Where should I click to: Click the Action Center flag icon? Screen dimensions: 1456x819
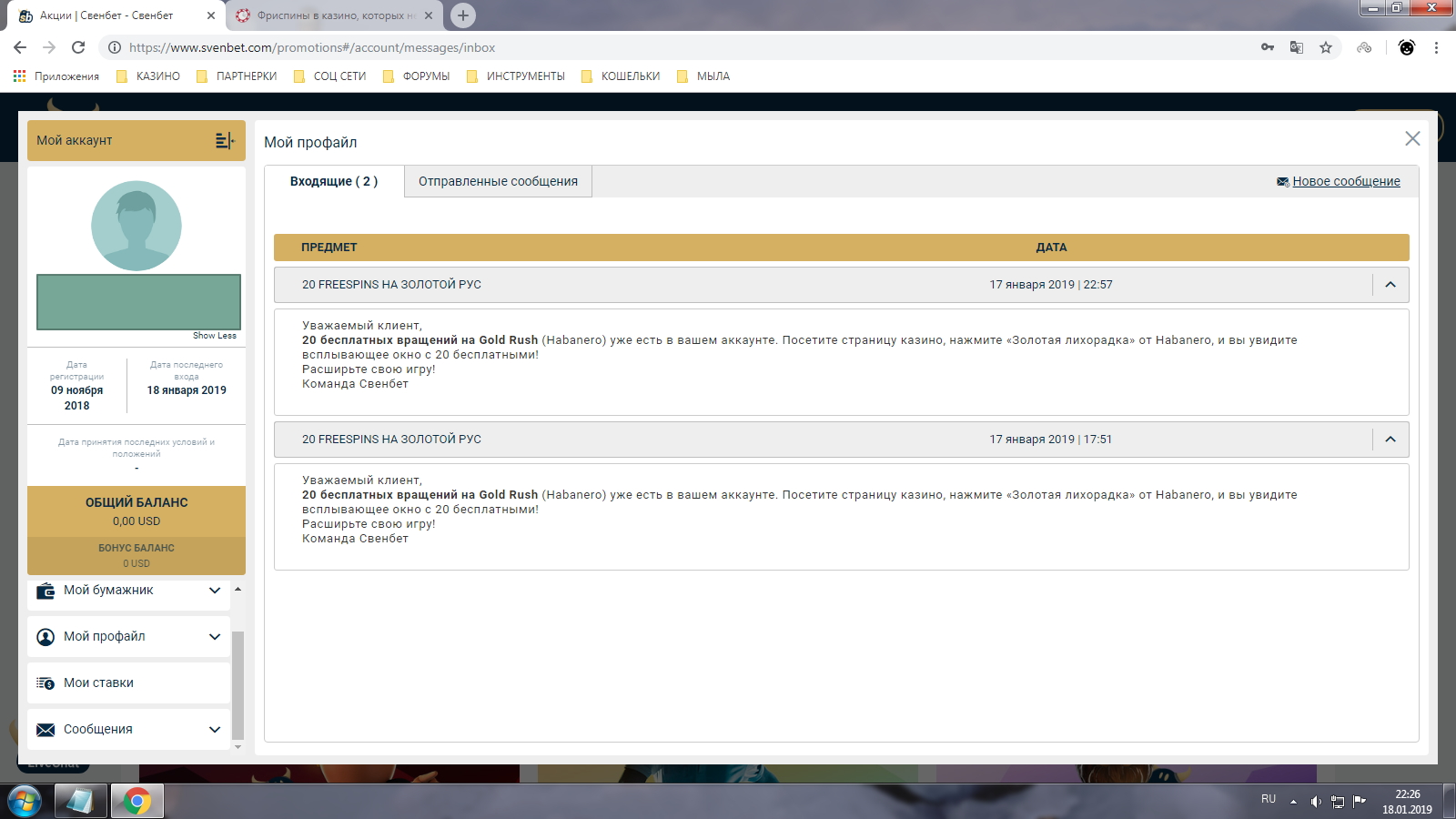[x=1360, y=802]
